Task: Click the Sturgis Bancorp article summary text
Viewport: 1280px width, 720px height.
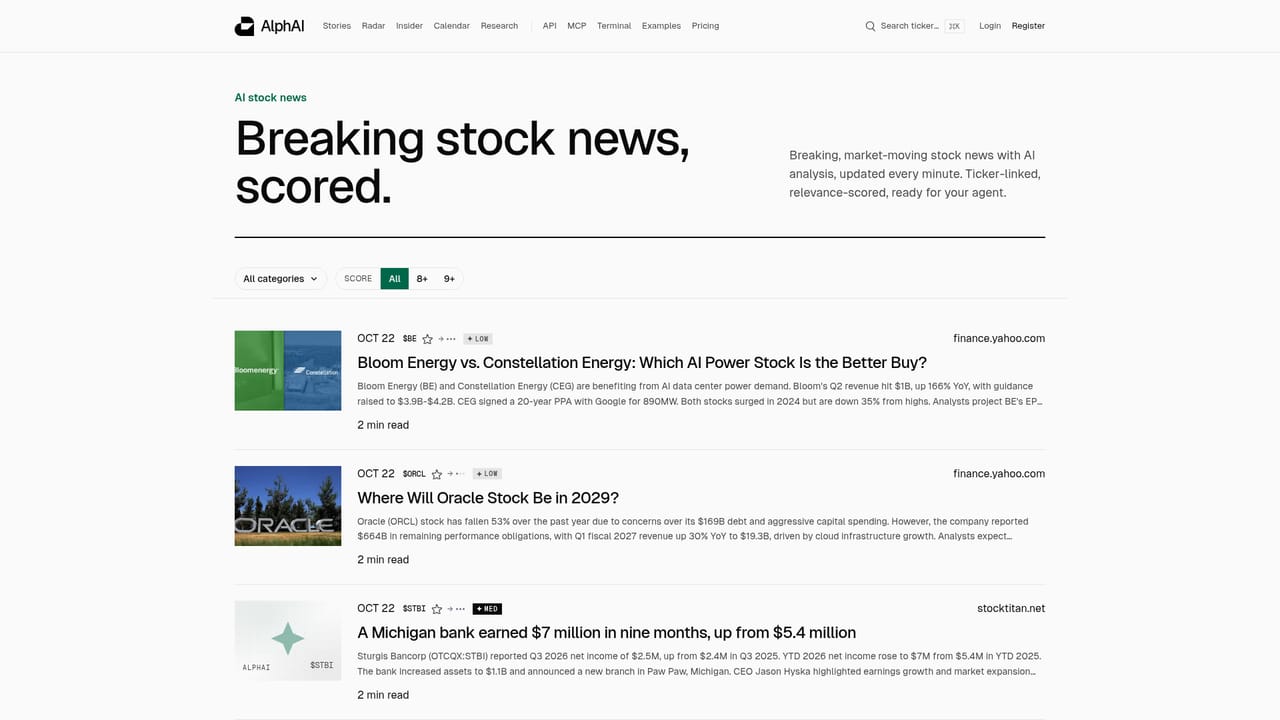Action: point(700,664)
